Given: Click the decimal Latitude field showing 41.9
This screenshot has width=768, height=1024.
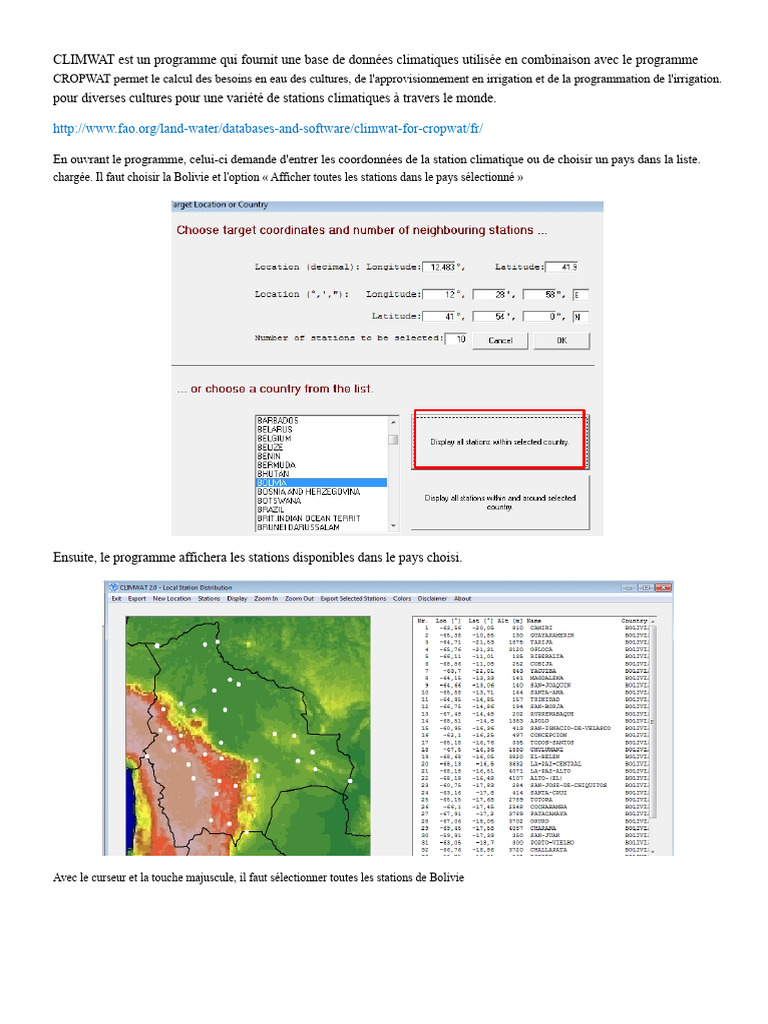Looking at the screenshot, I should 562,267.
